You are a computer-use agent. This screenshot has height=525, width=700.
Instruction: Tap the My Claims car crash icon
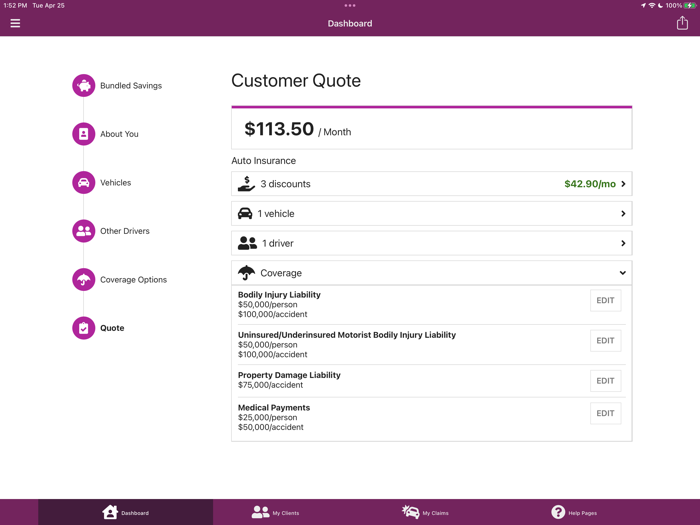[410, 512]
